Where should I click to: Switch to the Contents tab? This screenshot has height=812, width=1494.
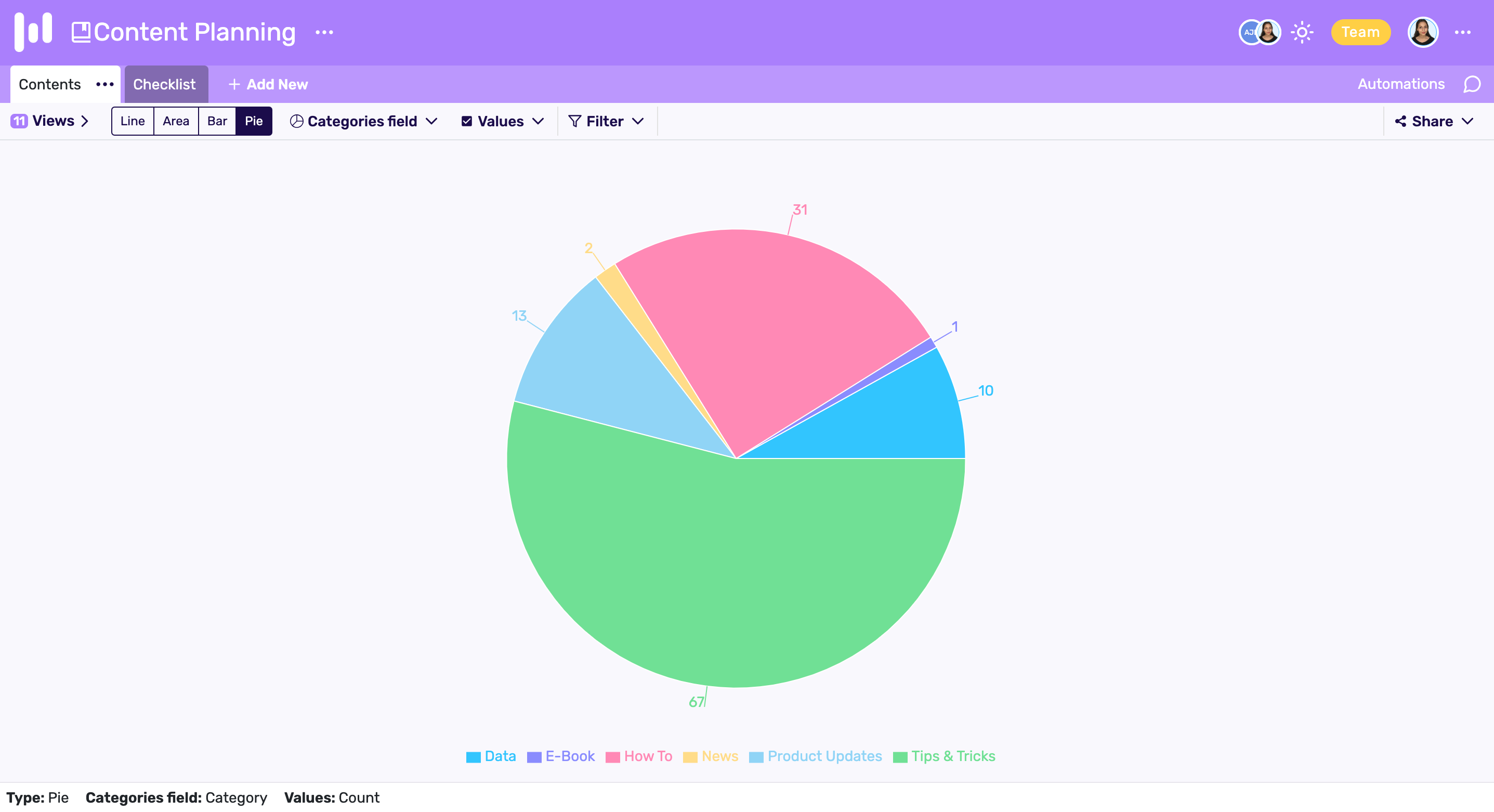click(49, 84)
